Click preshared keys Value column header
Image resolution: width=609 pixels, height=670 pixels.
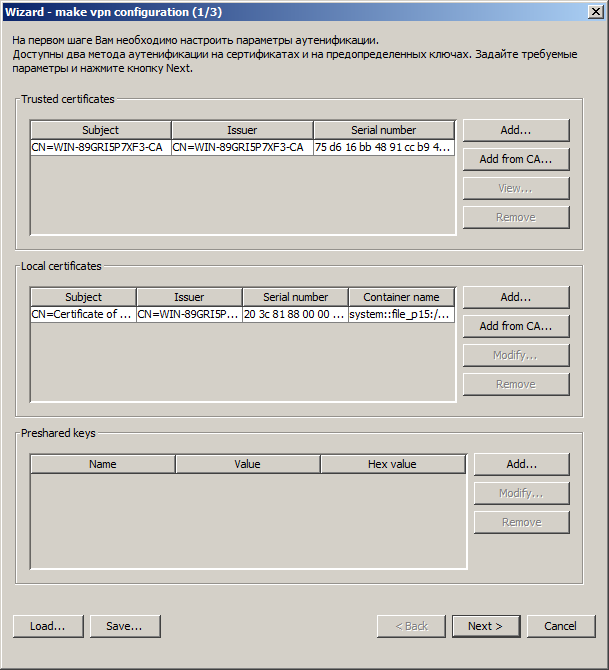pos(247,464)
